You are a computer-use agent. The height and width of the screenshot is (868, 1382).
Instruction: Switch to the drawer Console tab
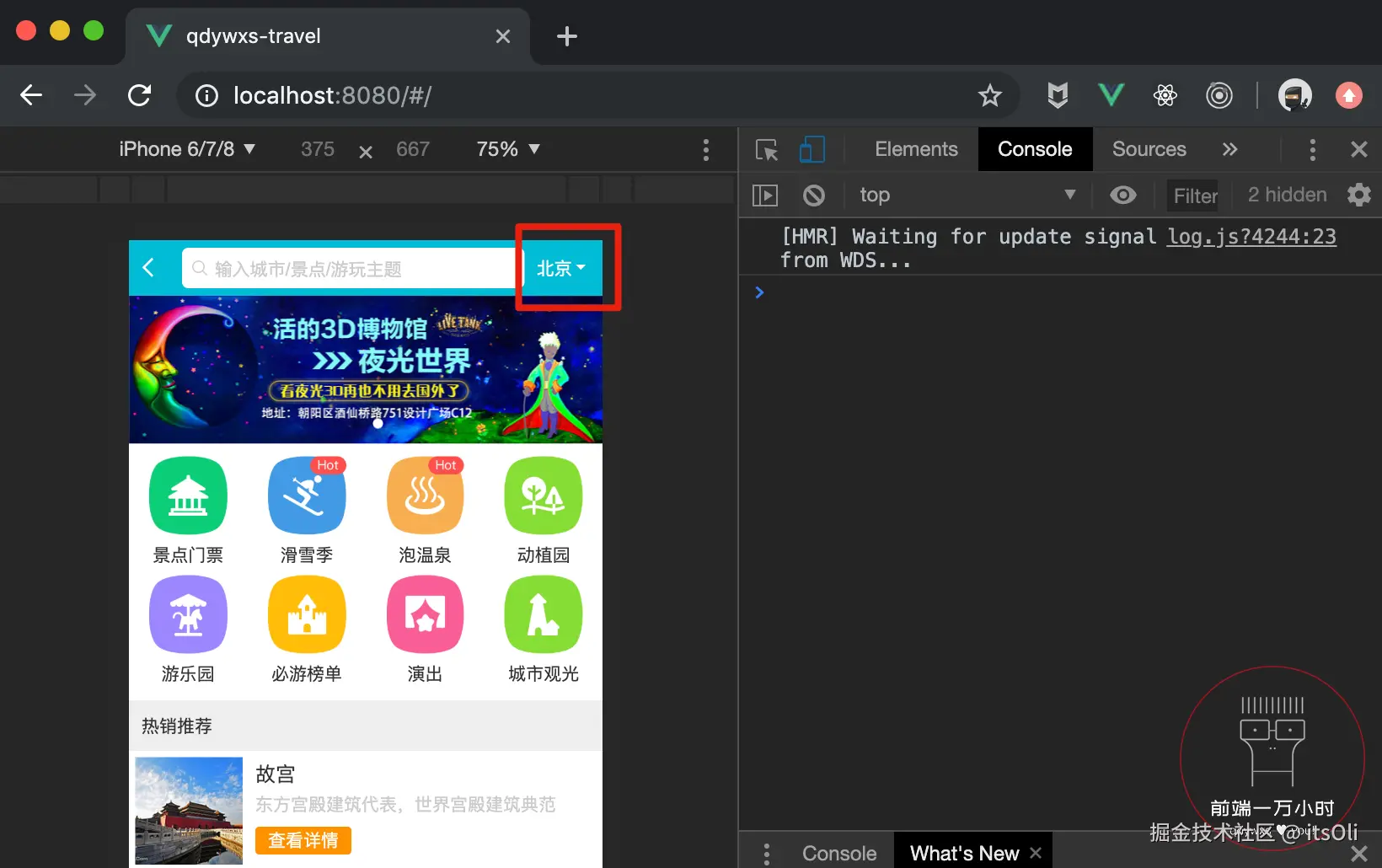pyautogui.click(x=839, y=853)
